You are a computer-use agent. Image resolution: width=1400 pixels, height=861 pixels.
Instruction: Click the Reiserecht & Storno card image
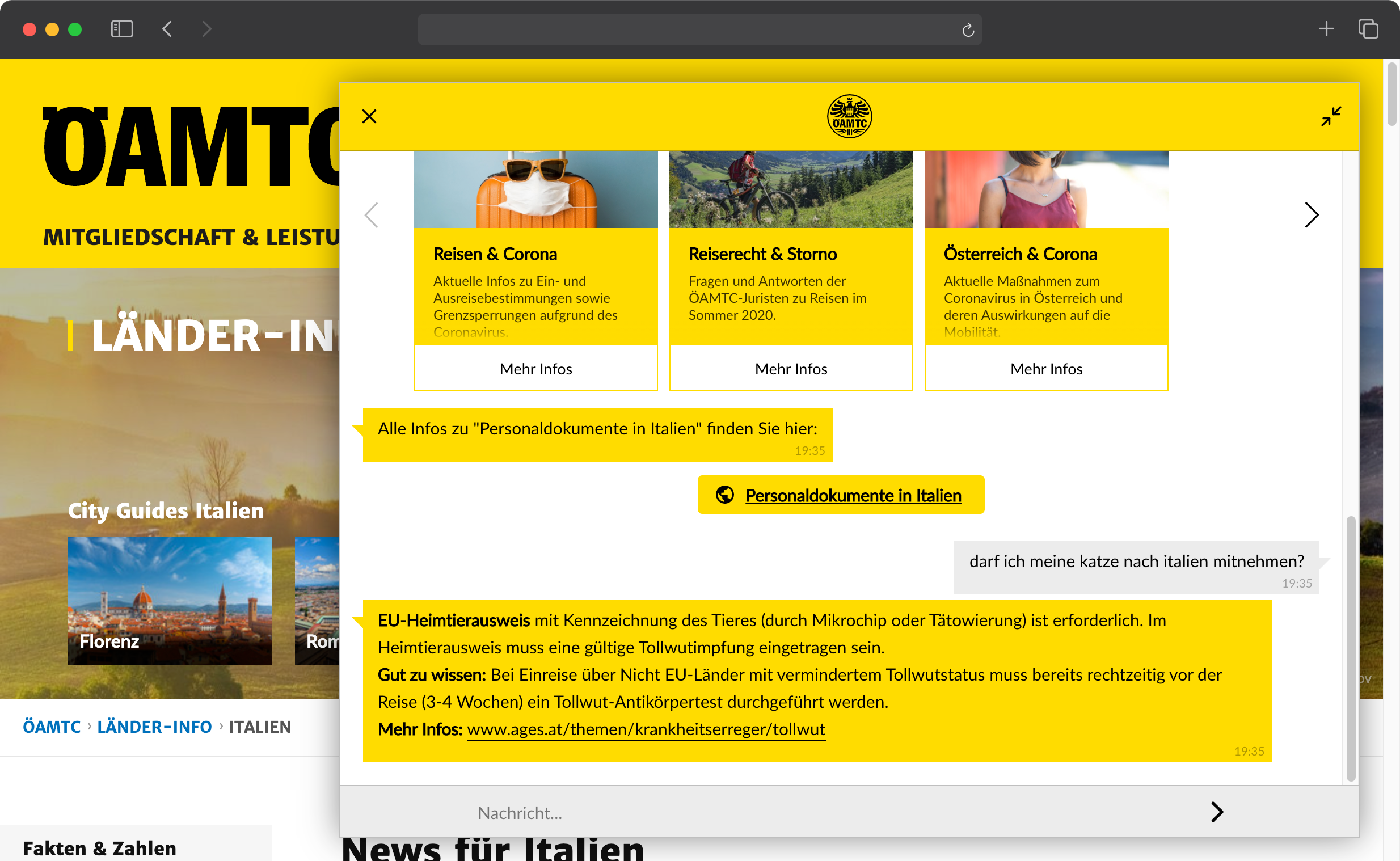pyautogui.click(x=791, y=189)
